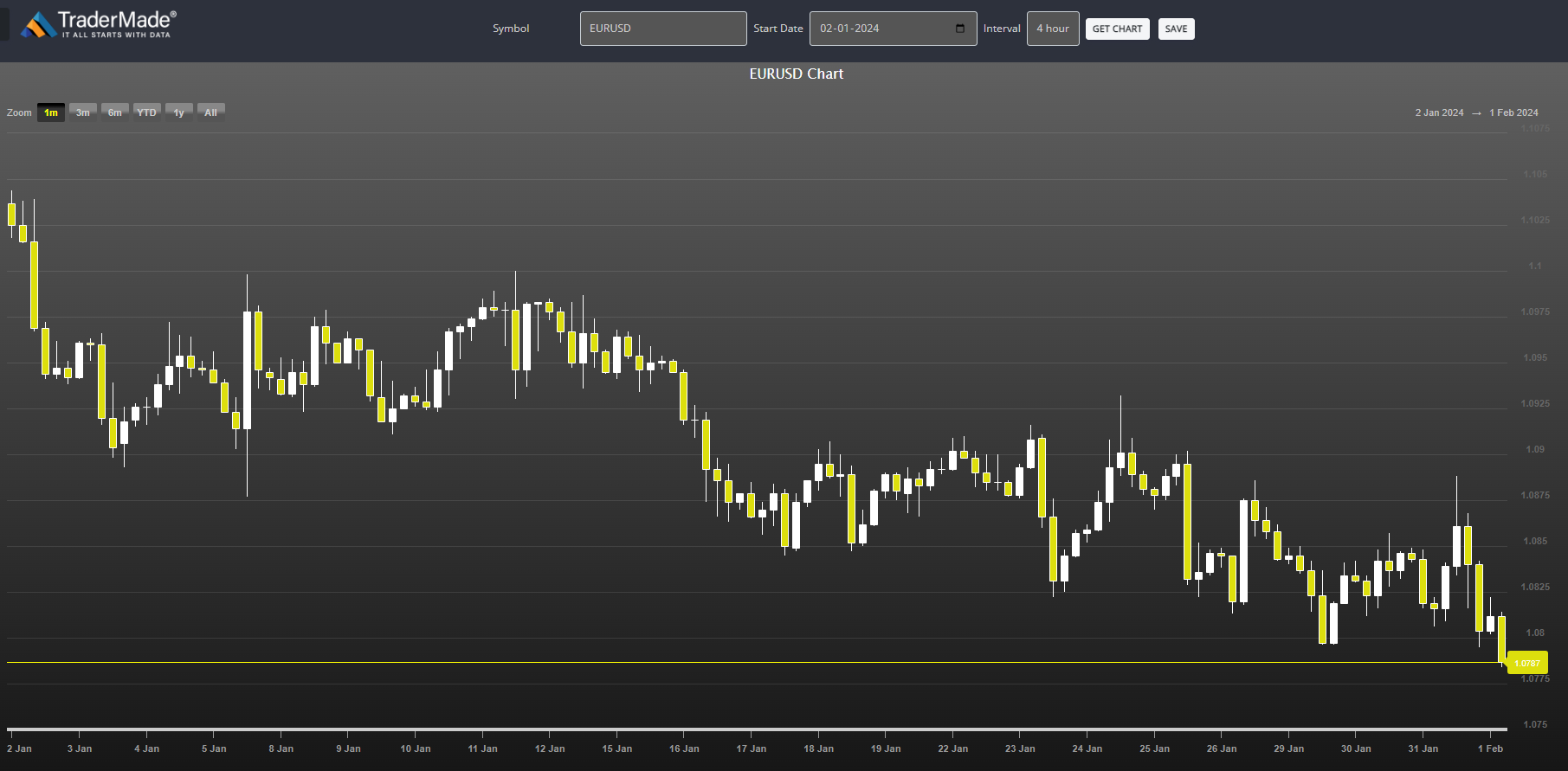
Task: Click the Start Date field 02-01-2024
Action: 893,29
